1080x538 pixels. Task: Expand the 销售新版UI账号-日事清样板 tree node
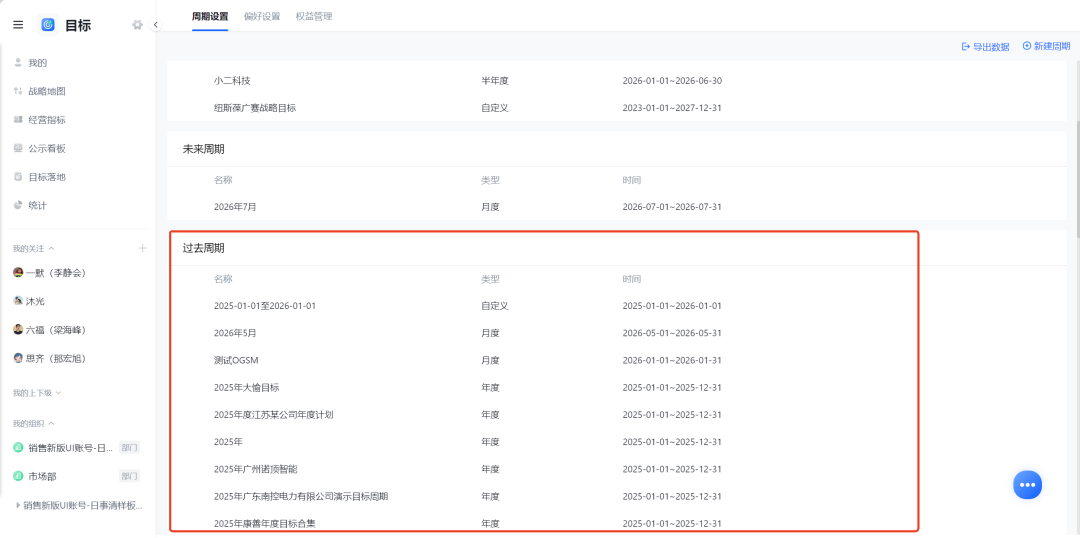pyautogui.click(x=18, y=506)
